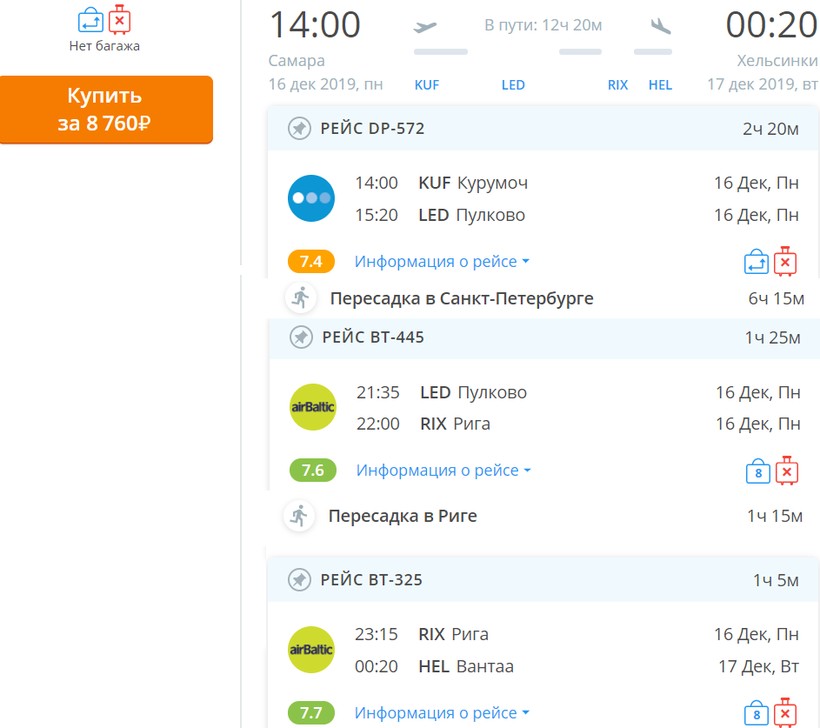Image resolution: width=820 pixels, height=728 pixels.
Task: Click the KUF airport code in route timeline
Action: click(427, 85)
